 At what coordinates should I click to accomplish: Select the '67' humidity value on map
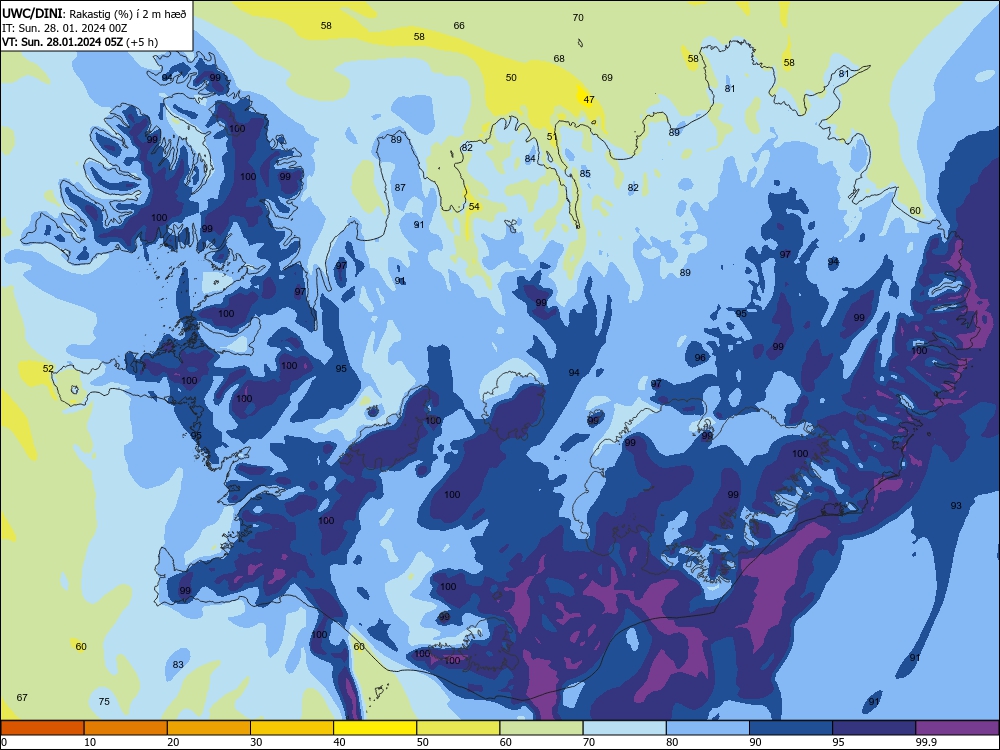(x=22, y=698)
